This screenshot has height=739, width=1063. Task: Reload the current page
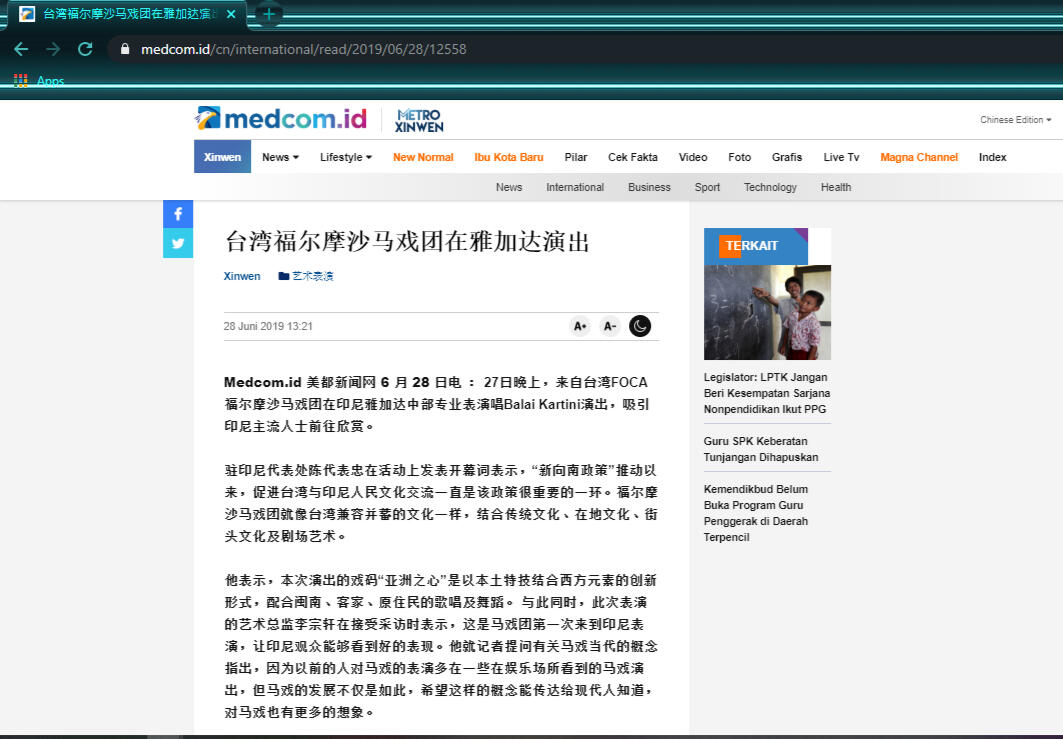click(x=85, y=49)
